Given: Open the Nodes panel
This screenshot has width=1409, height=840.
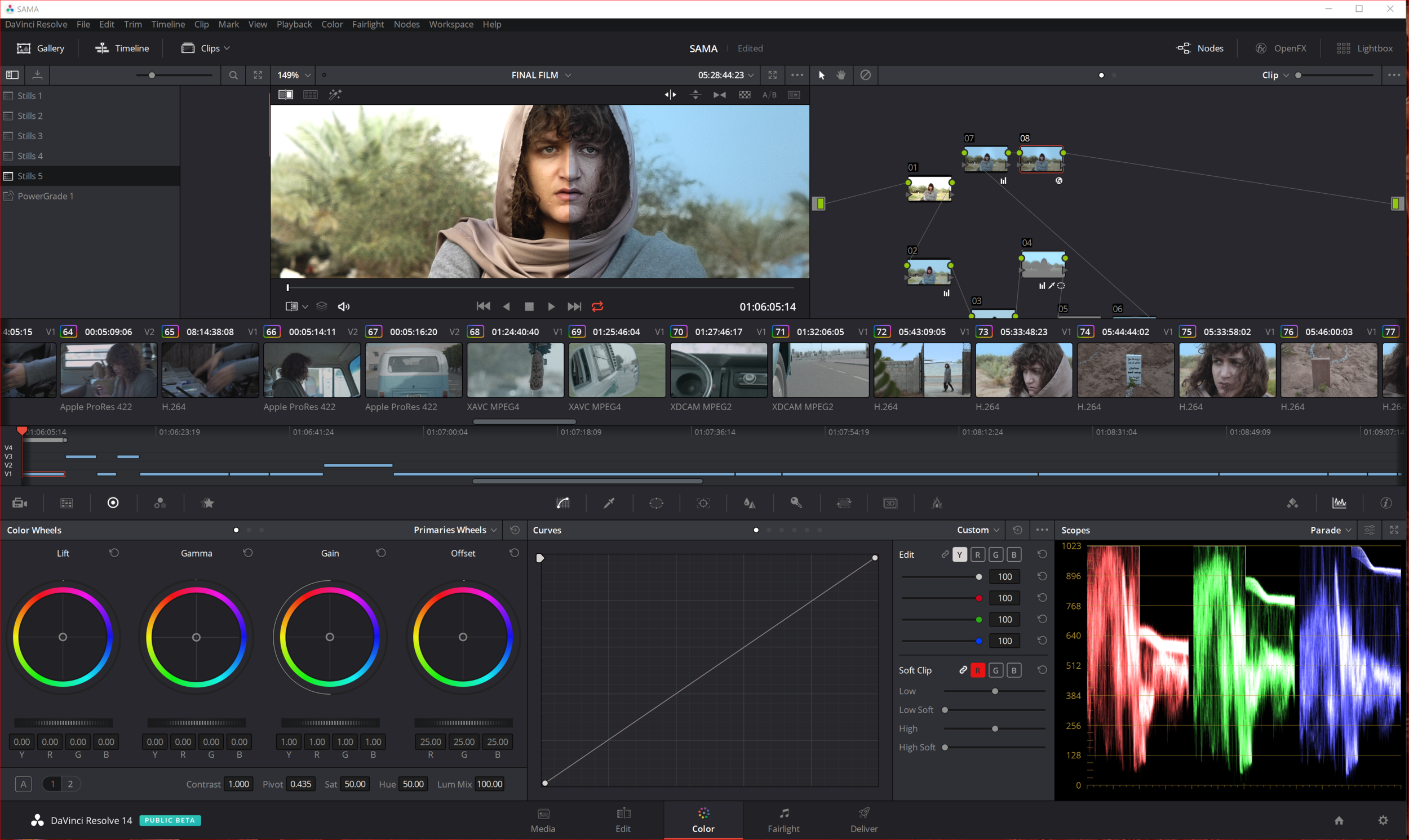Looking at the screenshot, I should pyautogui.click(x=1200, y=48).
